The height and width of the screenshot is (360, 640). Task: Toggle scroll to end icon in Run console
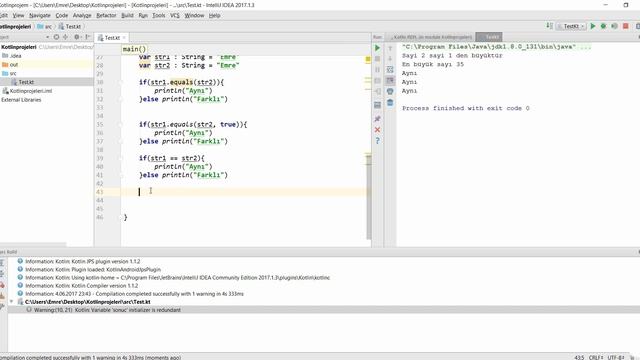390,80
